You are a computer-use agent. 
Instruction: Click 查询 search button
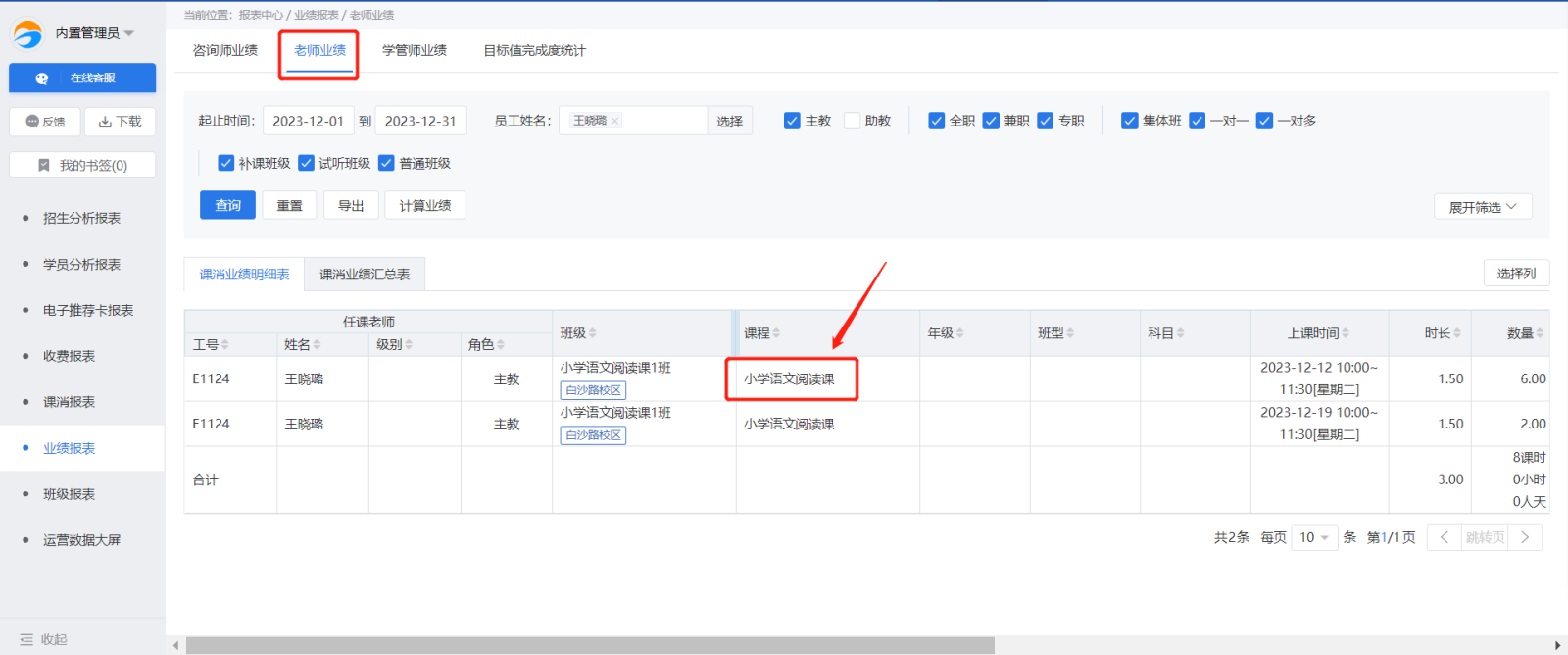227,205
